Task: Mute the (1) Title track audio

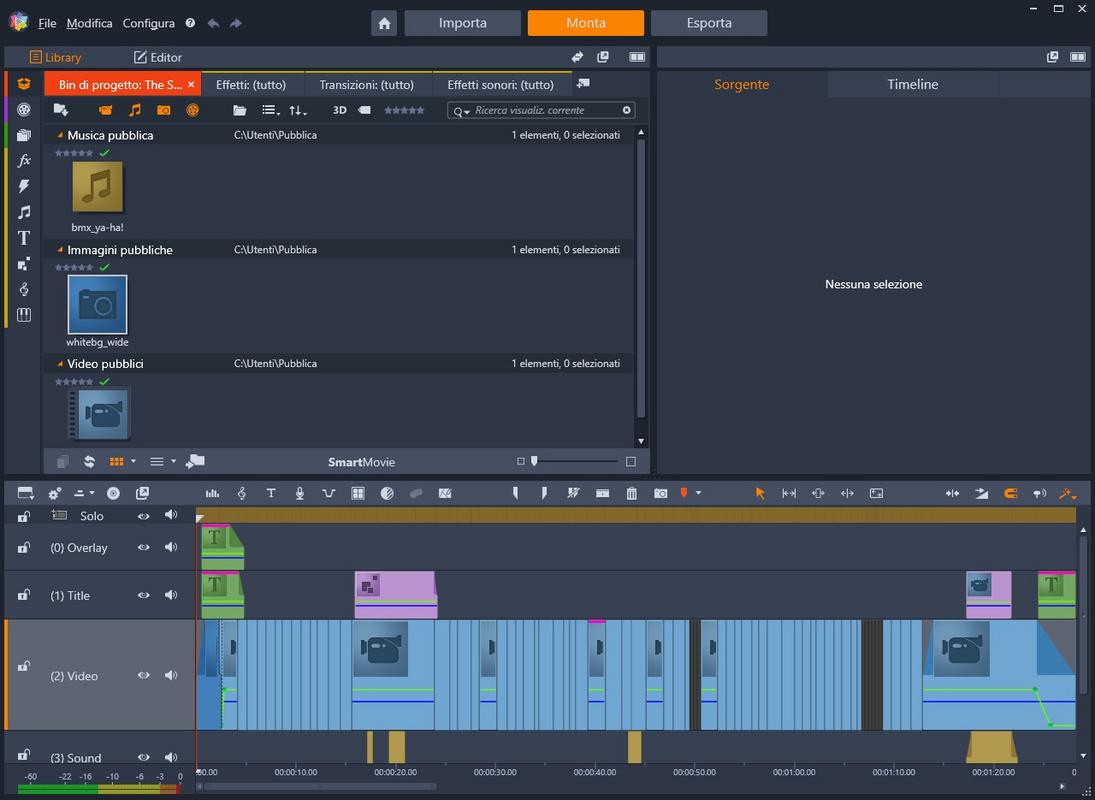Action: click(x=171, y=595)
